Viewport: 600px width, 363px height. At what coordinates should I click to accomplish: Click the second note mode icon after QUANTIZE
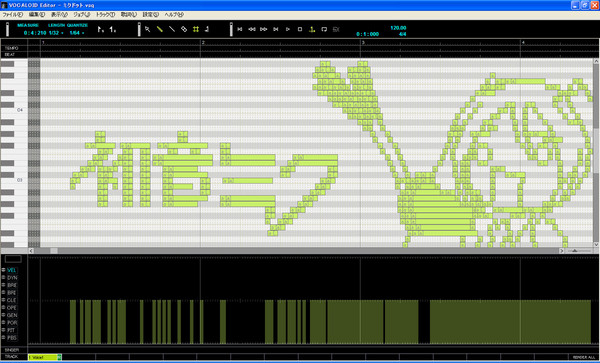click(x=113, y=29)
